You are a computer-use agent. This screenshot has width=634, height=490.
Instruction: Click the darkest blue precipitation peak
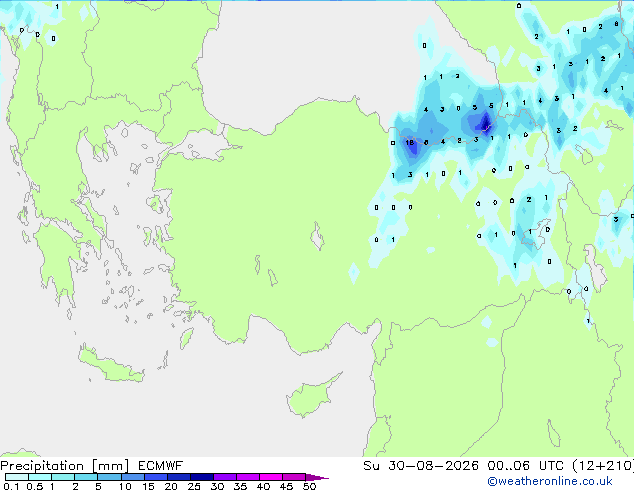[x=485, y=122]
